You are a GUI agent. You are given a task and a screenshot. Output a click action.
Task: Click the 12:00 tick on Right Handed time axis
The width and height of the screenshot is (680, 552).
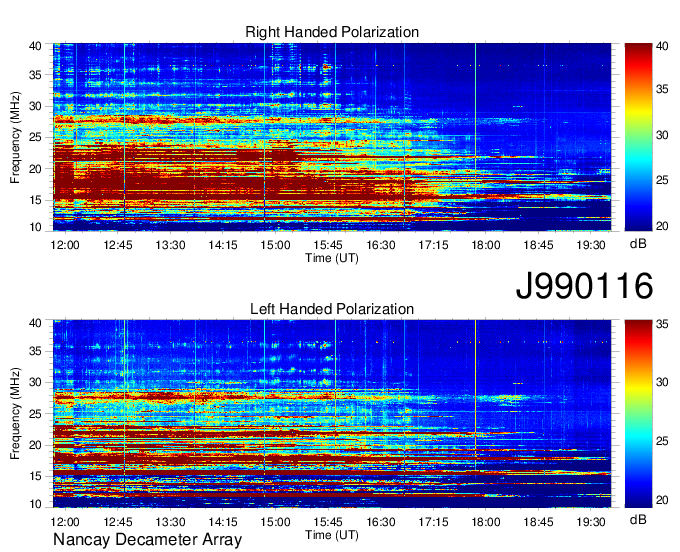click(65, 245)
